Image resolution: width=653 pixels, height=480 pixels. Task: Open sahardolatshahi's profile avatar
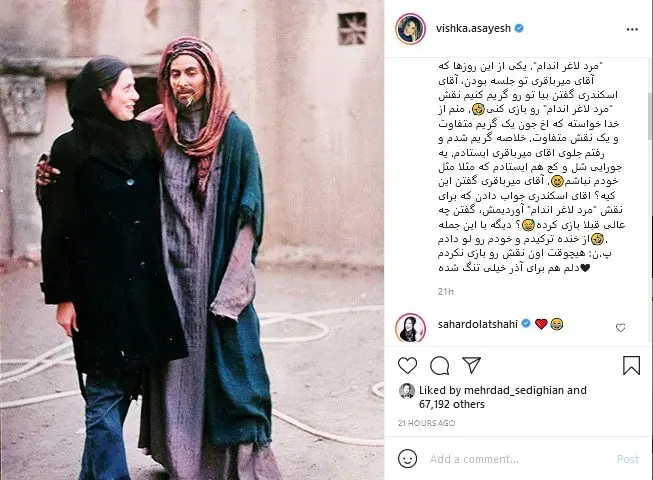point(410,328)
